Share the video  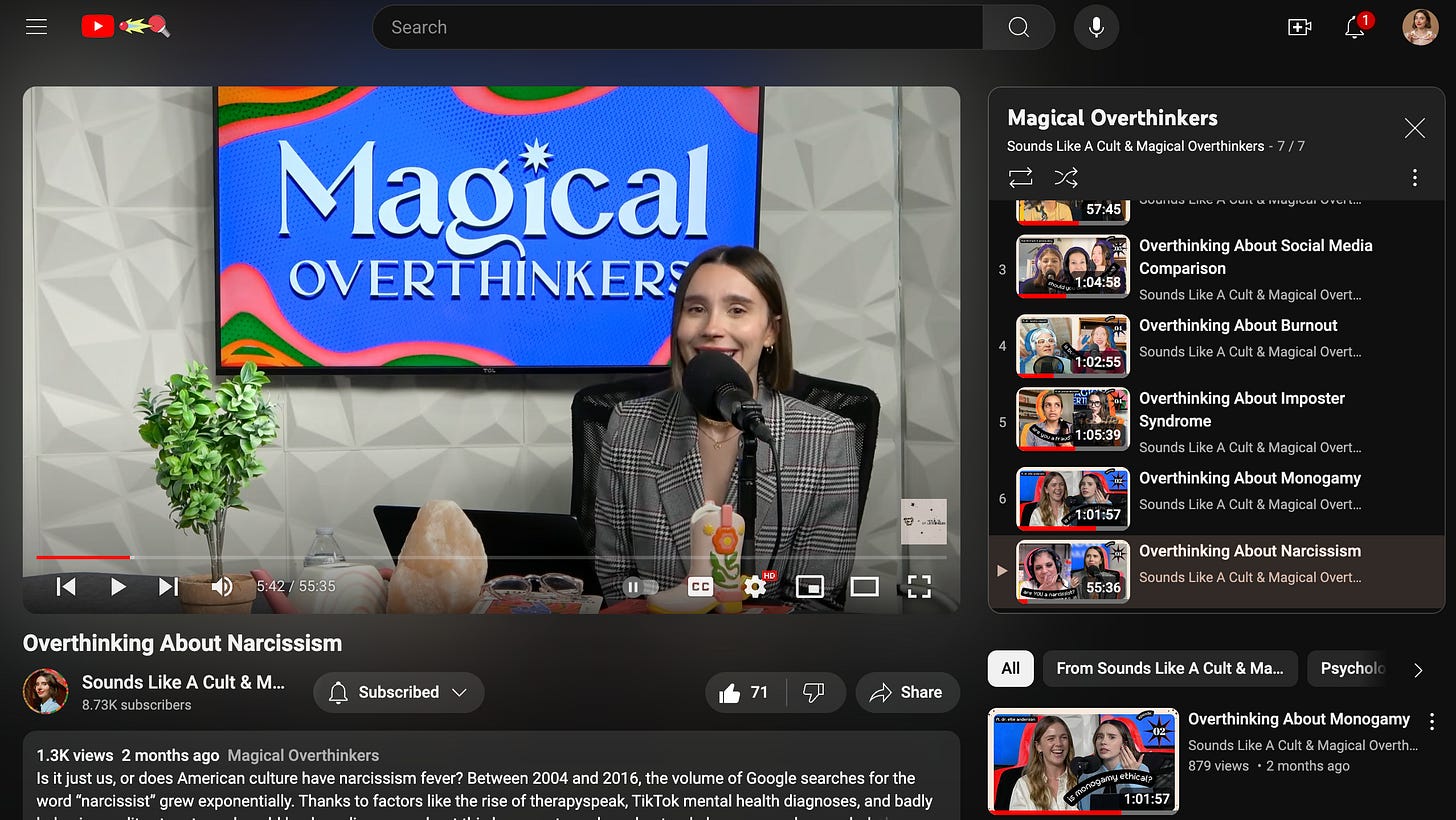click(x=907, y=692)
